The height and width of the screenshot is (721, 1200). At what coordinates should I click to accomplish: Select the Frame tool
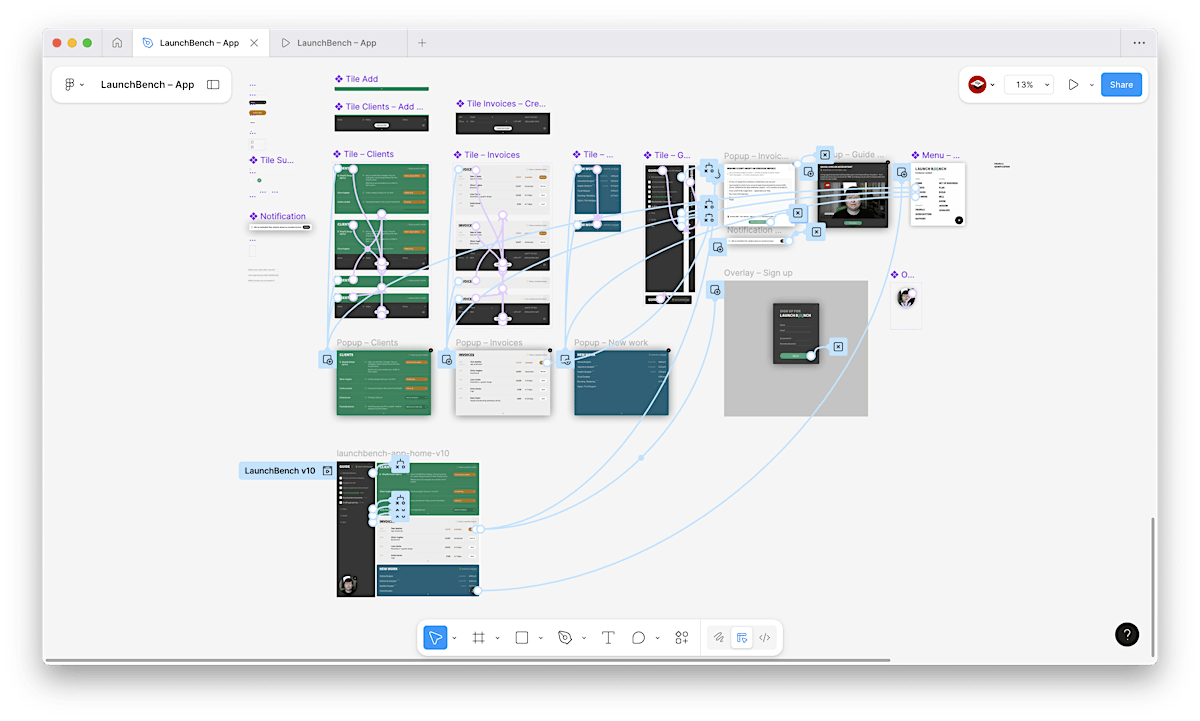pyautogui.click(x=479, y=638)
